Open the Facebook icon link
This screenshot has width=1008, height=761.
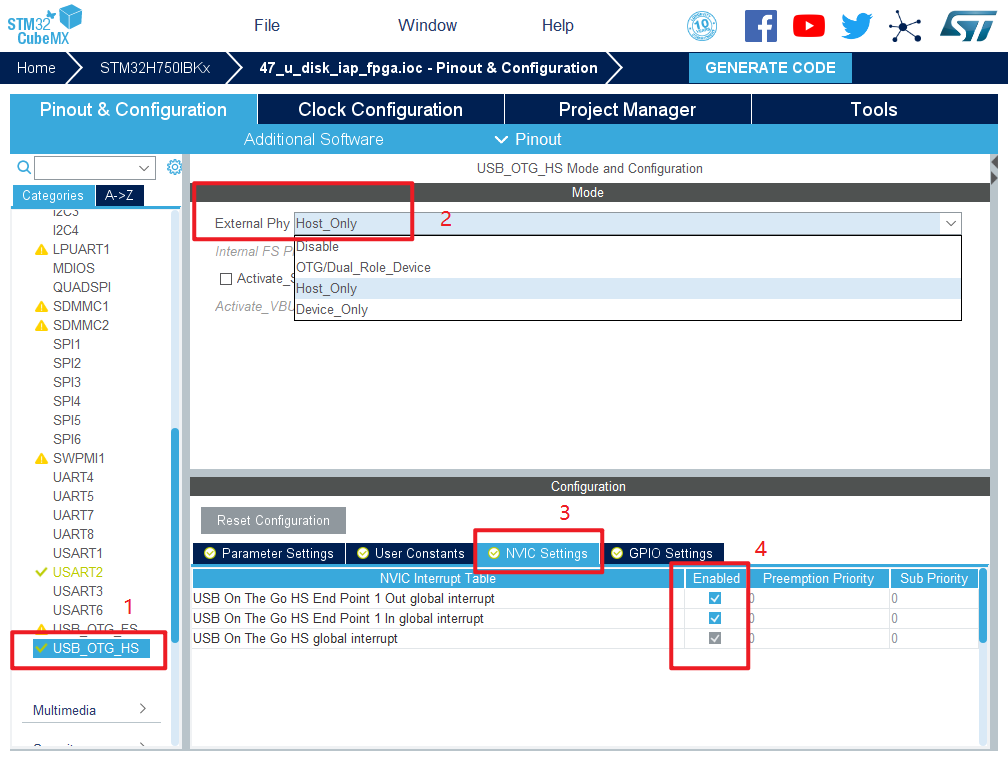click(760, 26)
